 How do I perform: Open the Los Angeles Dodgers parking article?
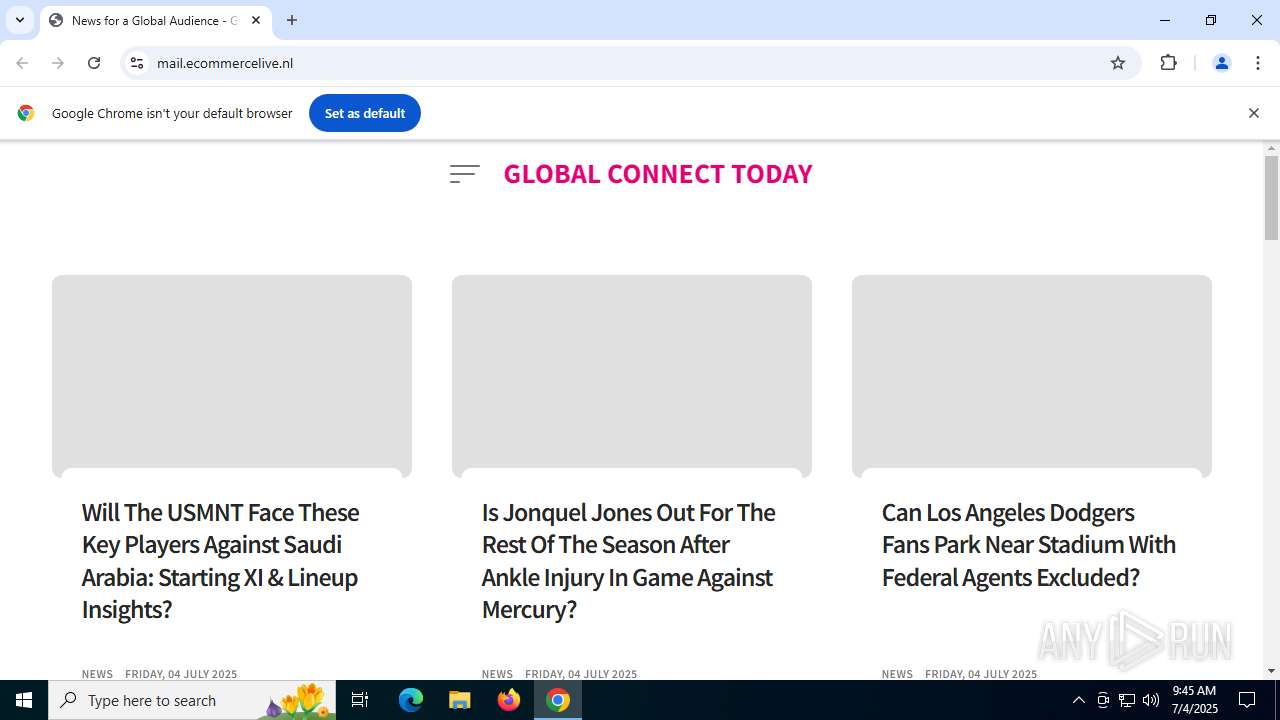pos(1029,544)
